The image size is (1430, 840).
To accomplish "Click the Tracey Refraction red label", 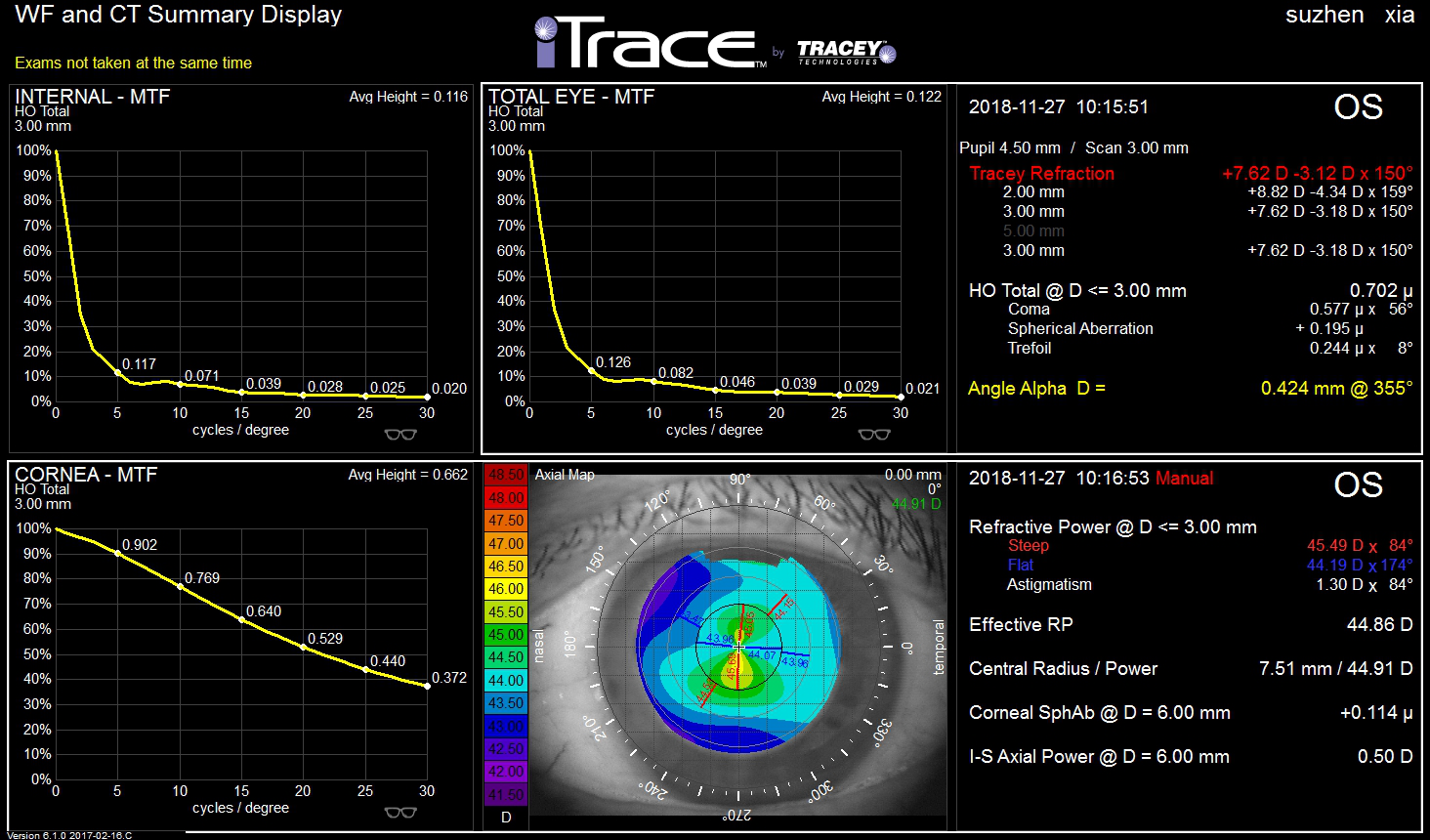I will tap(1041, 173).
